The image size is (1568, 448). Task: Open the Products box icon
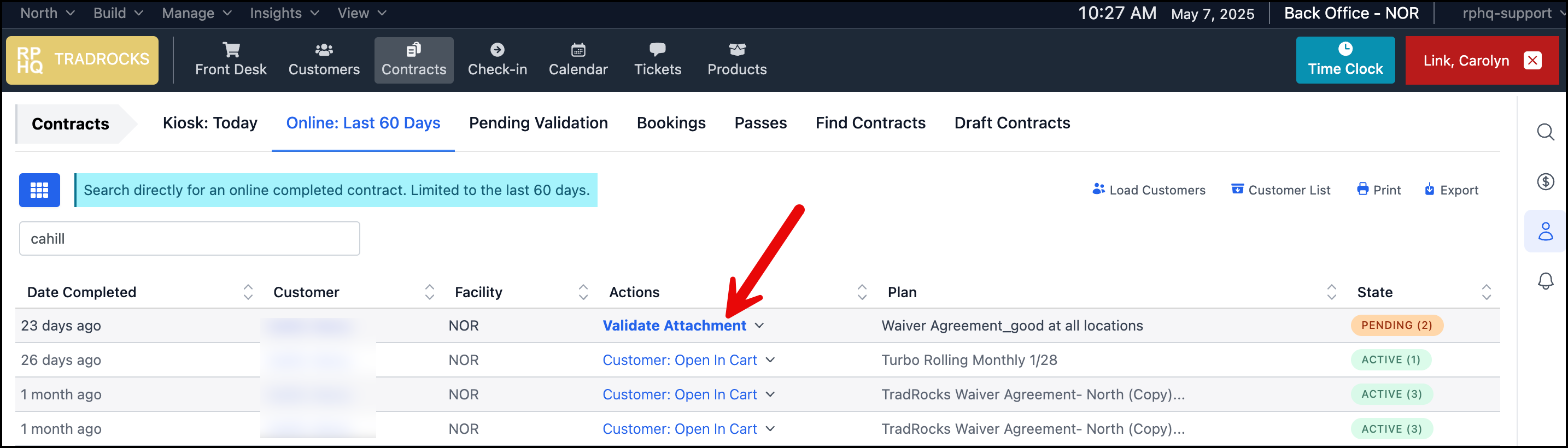click(737, 50)
